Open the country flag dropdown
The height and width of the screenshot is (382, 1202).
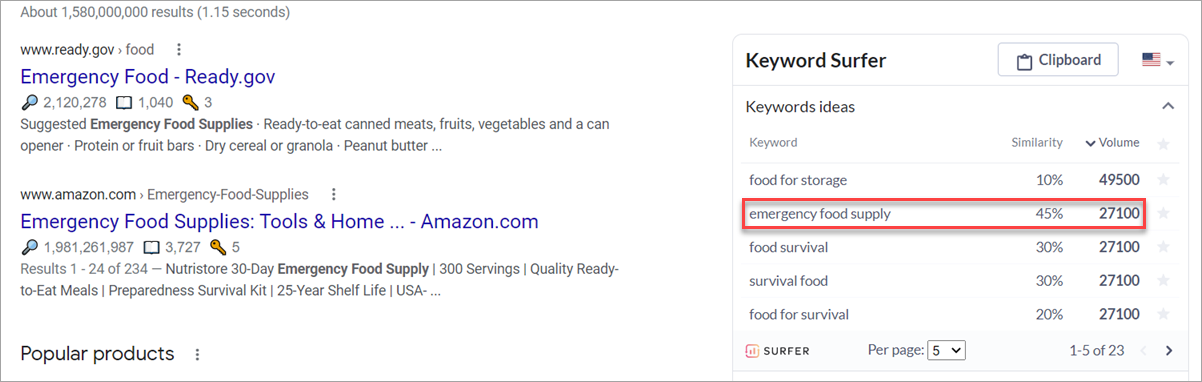pyautogui.click(x=1157, y=61)
